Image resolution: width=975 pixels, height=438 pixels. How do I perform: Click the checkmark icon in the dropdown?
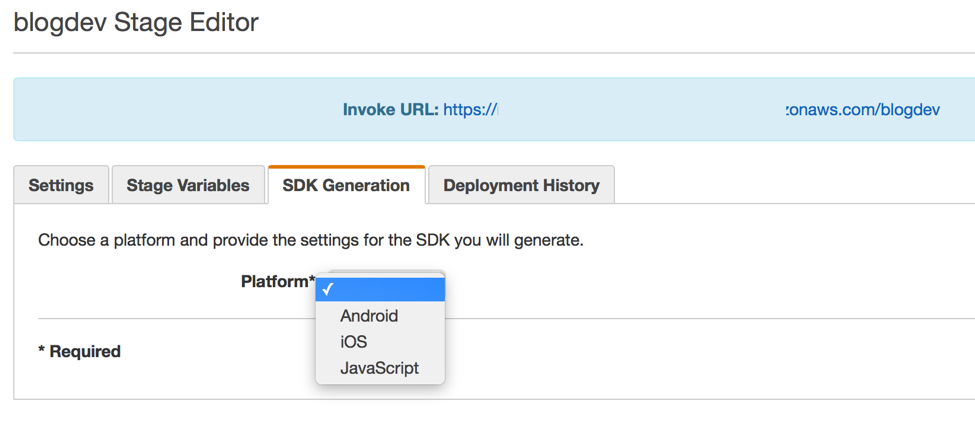click(328, 290)
